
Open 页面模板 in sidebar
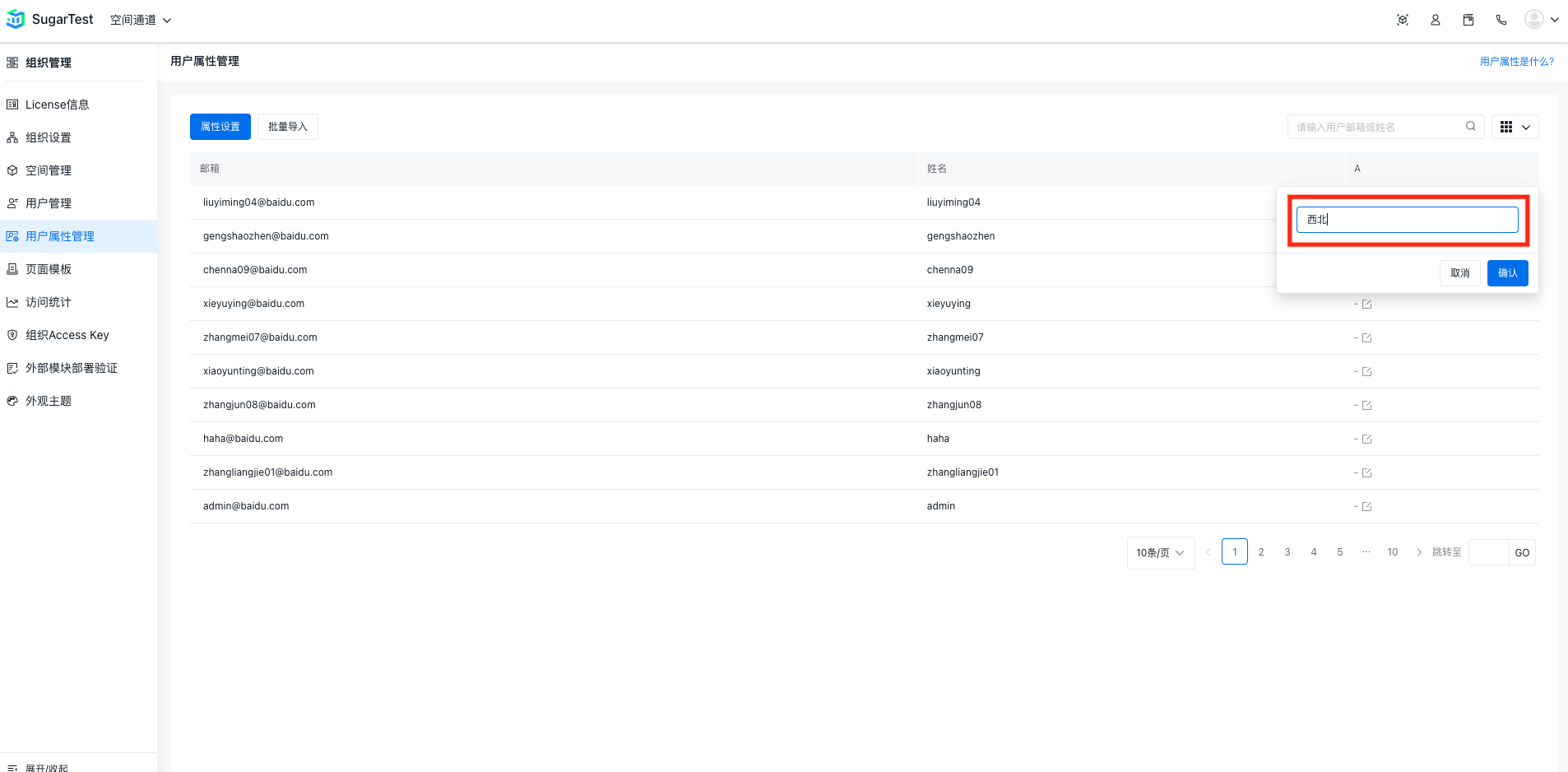[x=78, y=269]
